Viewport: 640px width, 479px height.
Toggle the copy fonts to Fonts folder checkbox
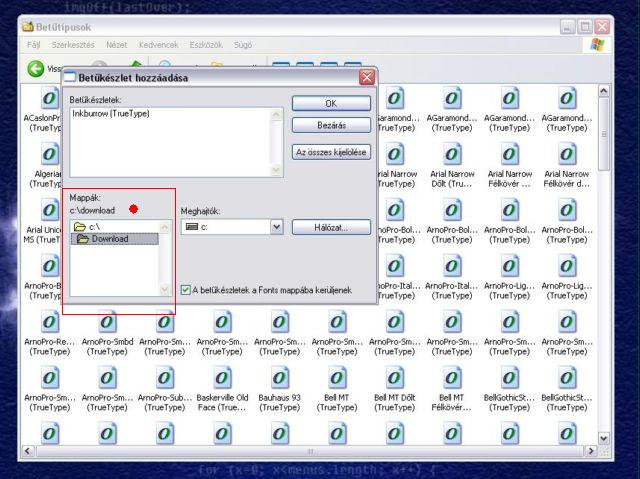(186, 290)
